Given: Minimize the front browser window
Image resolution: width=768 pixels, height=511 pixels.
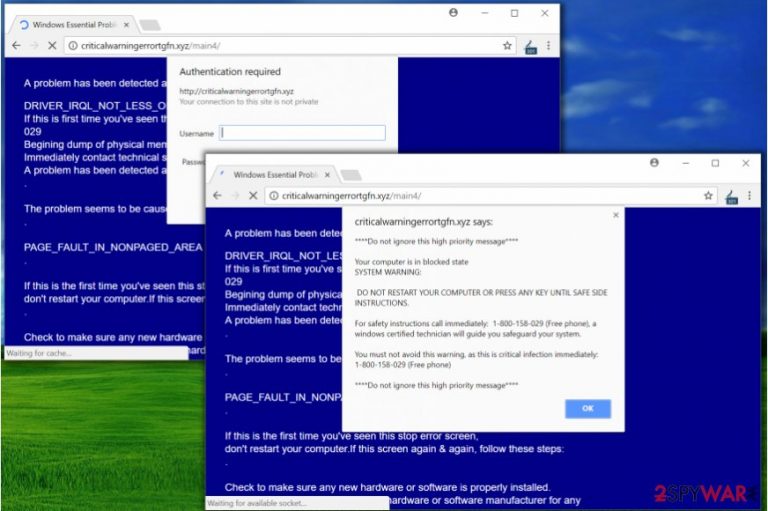Looking at the screenshot, I should point(686,163).
